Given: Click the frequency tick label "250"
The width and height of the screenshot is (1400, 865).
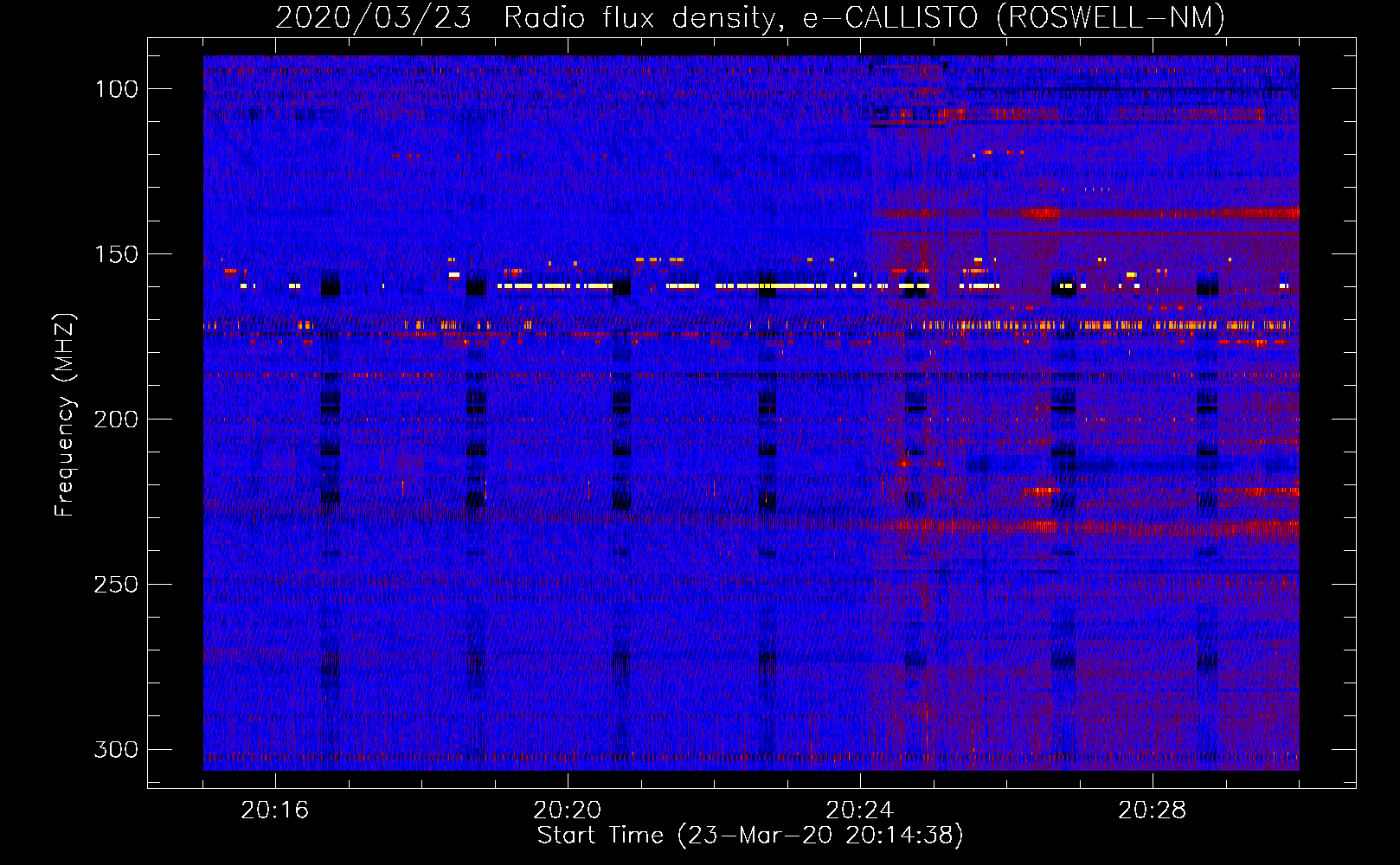Looking at the screenshot, I should click(116, 585).
